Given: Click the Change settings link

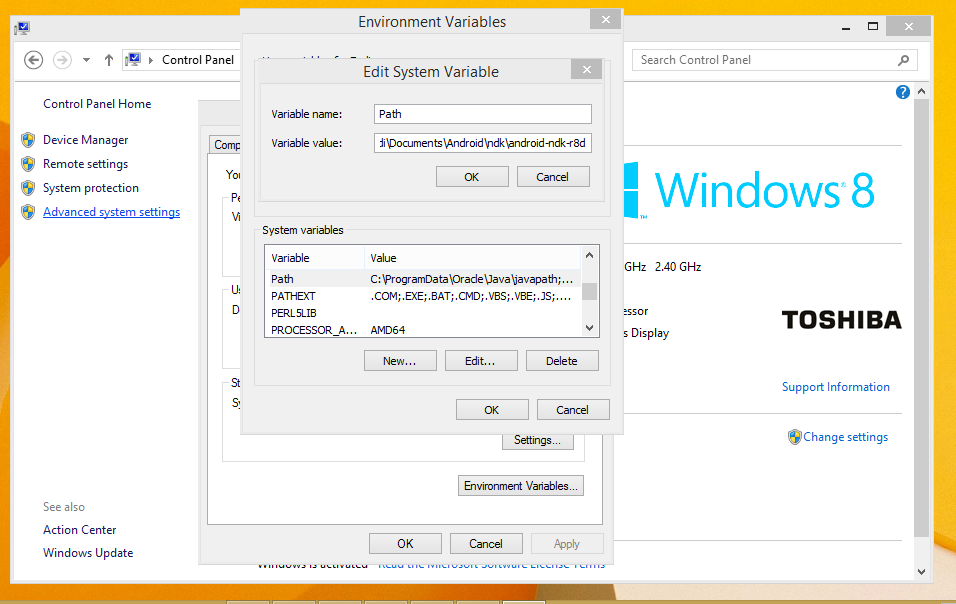Looking at the screenshot, I should coord(846,437).
